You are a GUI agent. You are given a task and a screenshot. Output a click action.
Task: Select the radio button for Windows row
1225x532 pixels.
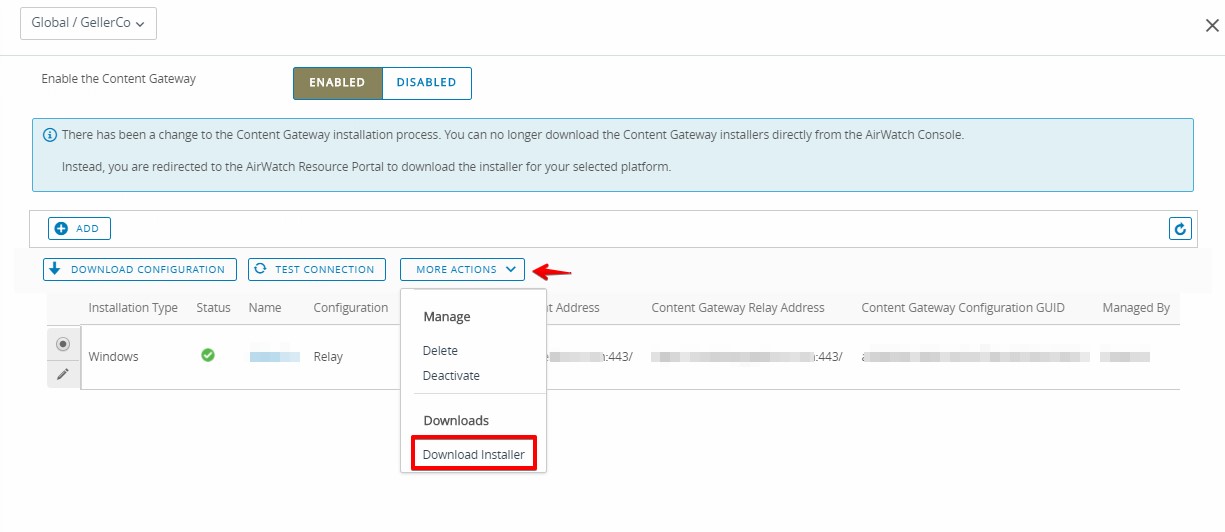coord(63,344)
